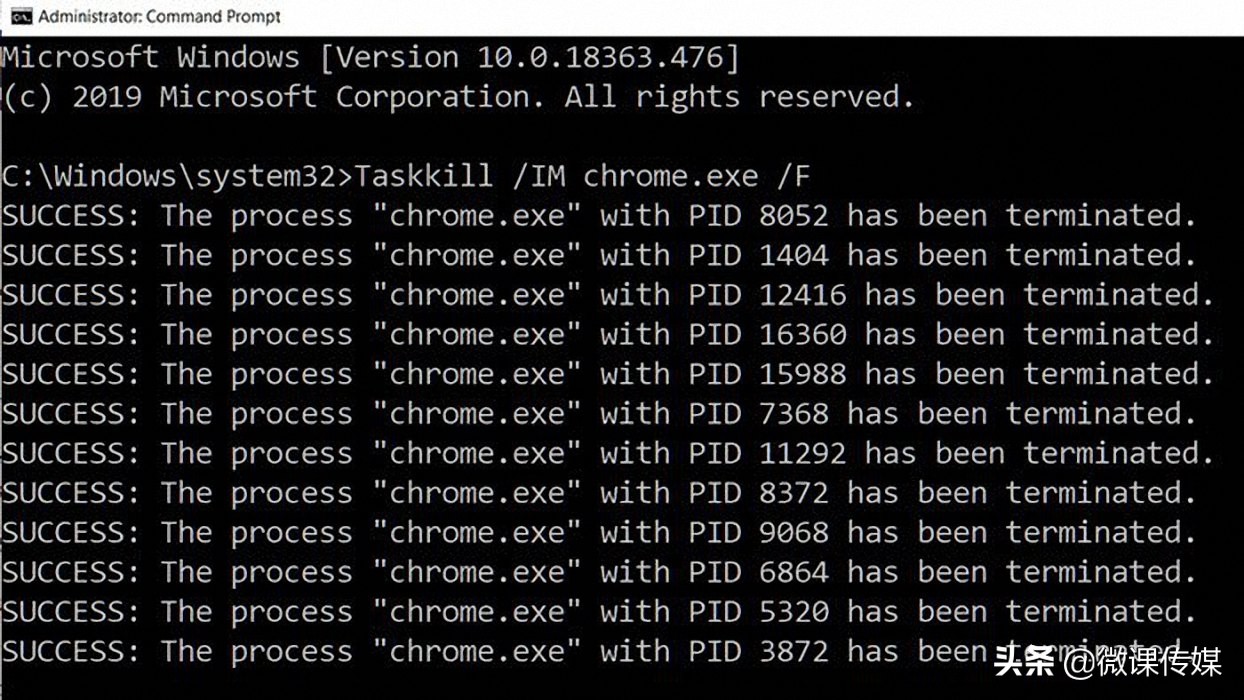Click the PID number 3872

[793, 651]
